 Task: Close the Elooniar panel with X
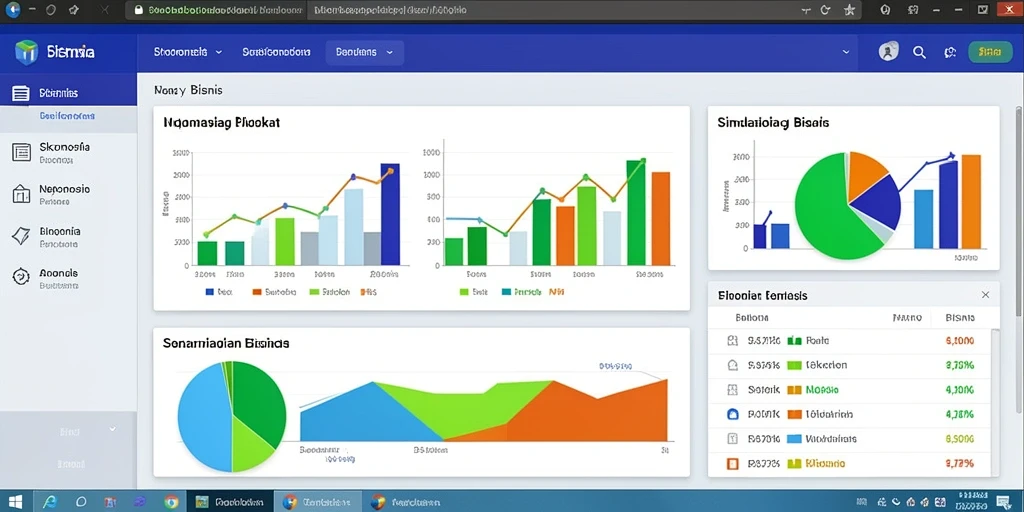[x=985, y=295]
